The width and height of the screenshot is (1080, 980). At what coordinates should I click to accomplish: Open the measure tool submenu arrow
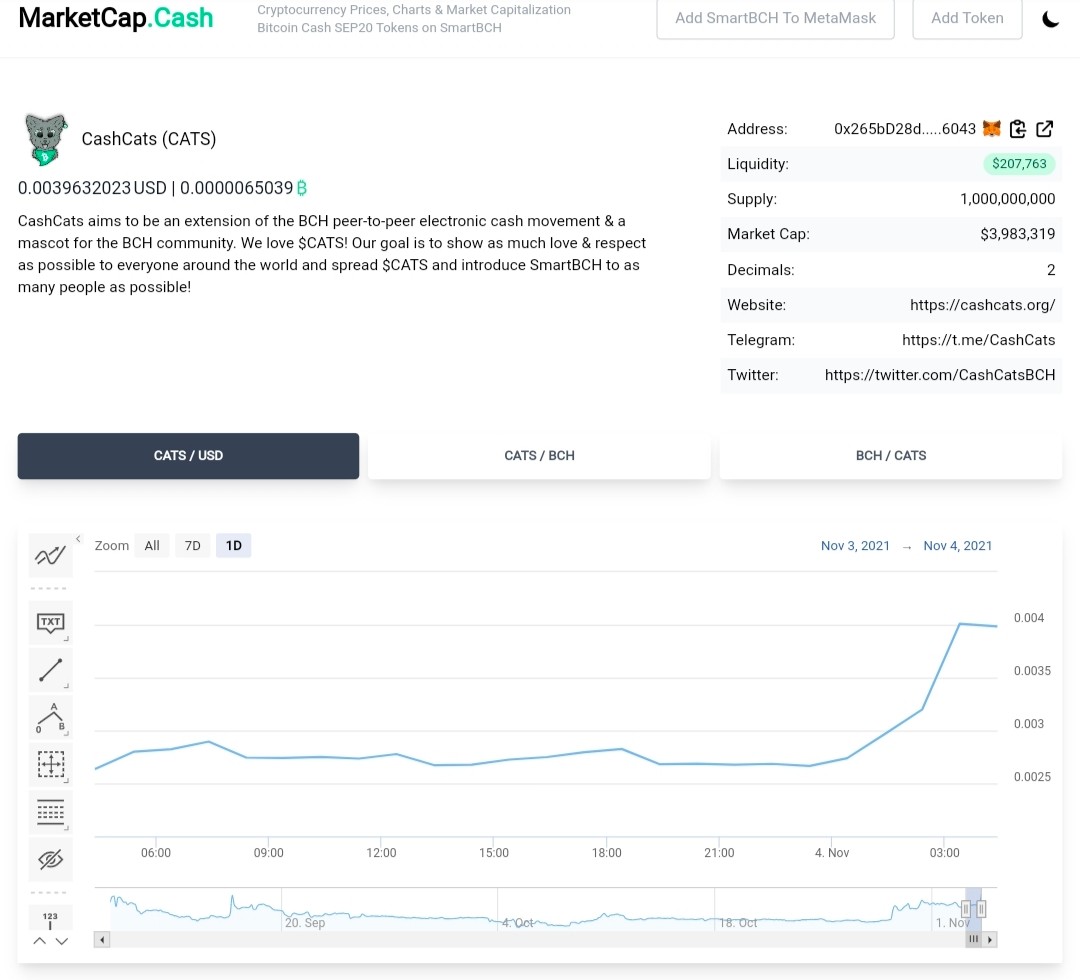(x=67, y=781)
